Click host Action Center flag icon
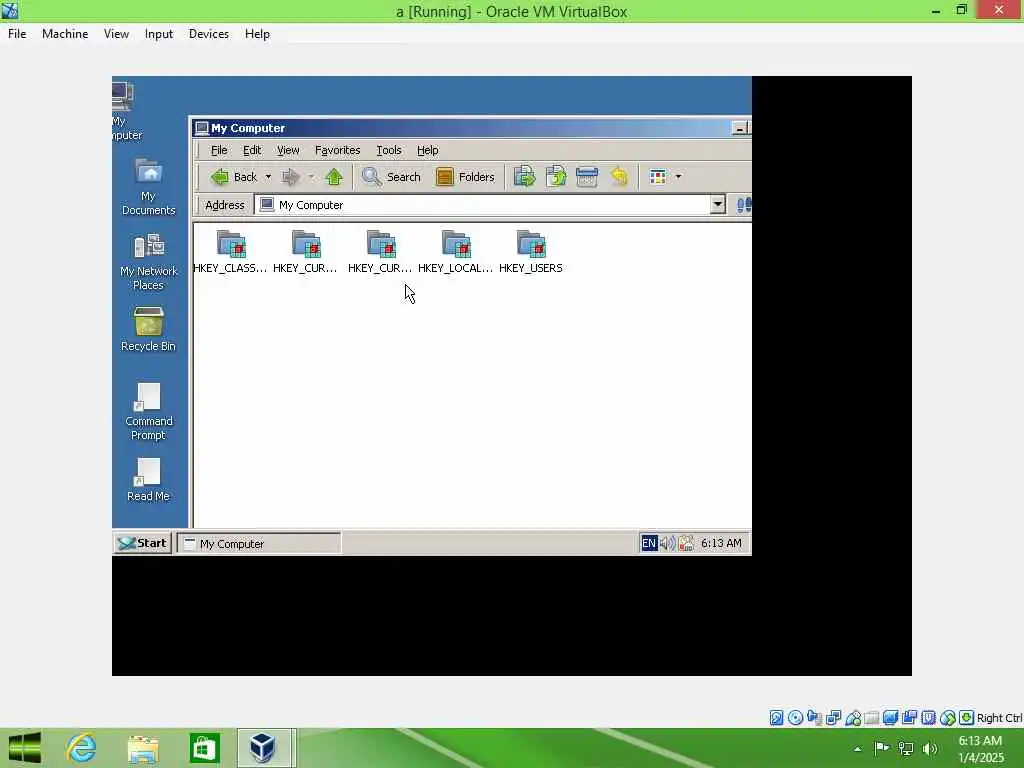 tap(881, 748)
